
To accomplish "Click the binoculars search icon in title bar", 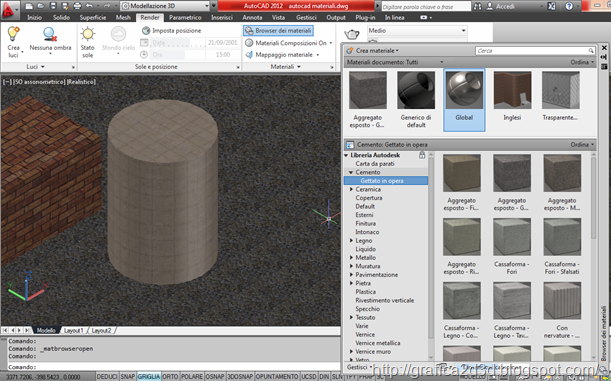I will point(478,6).
